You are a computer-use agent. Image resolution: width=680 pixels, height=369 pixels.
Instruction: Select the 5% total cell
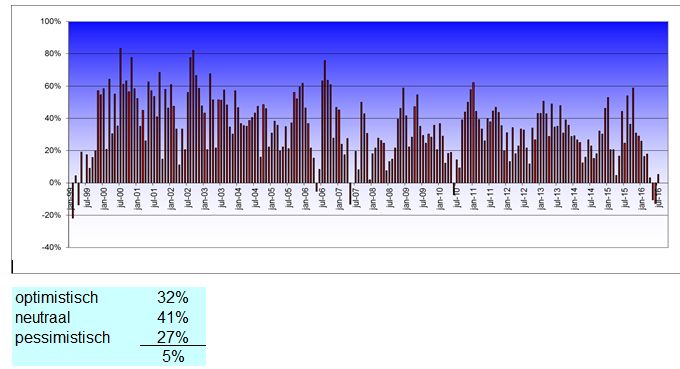pyautogui.click(x=173, y=357)
